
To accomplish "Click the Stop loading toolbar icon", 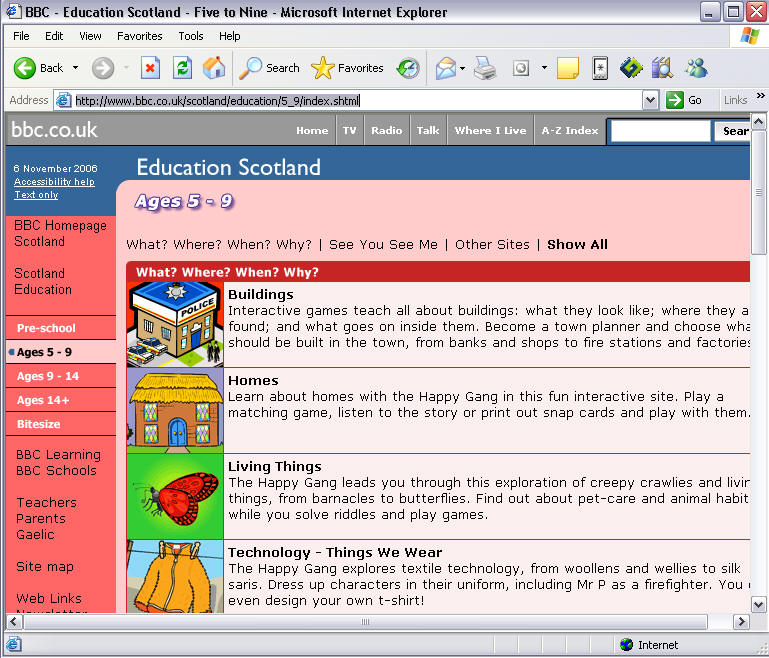I will [150, 68].
